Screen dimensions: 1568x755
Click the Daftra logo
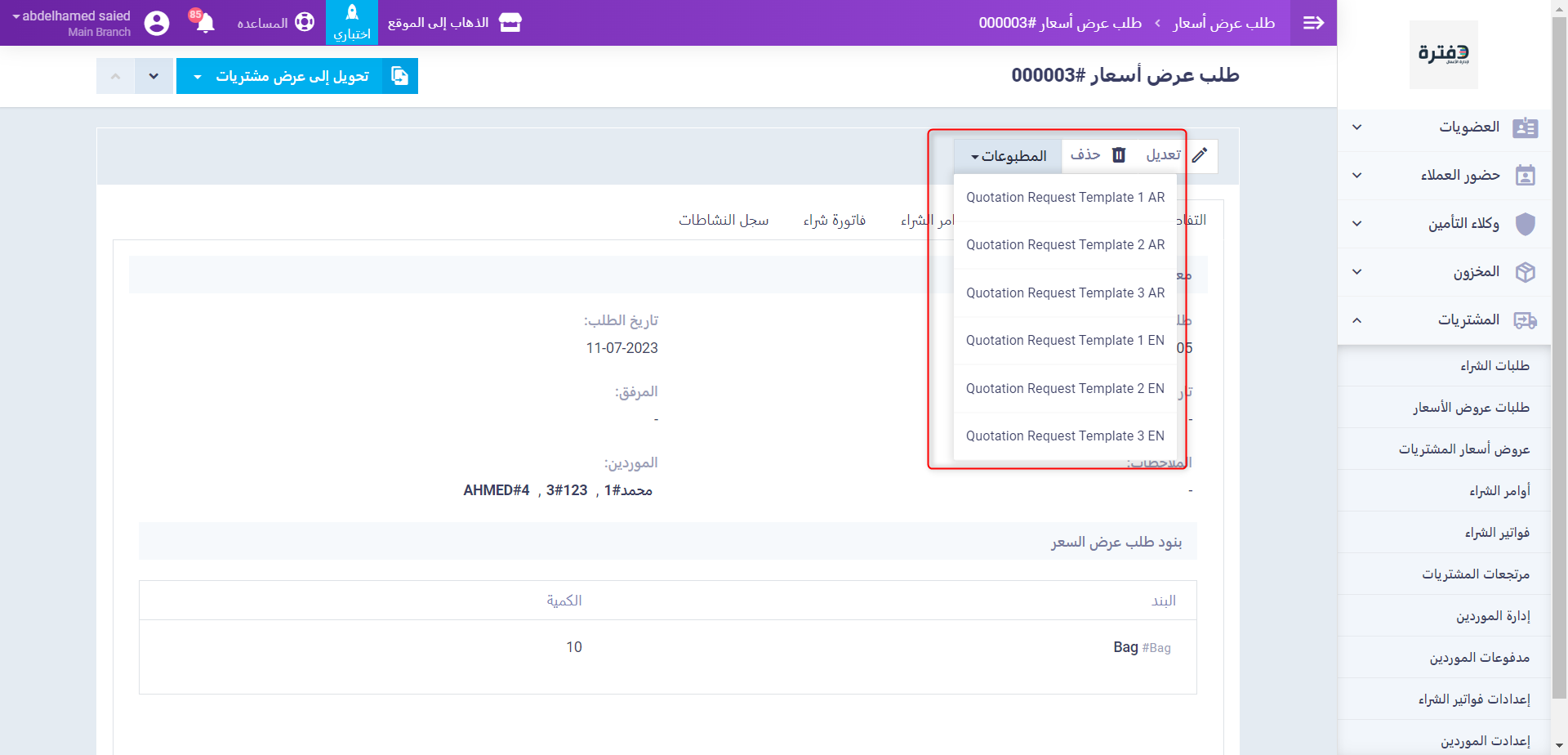[1443, 54]
